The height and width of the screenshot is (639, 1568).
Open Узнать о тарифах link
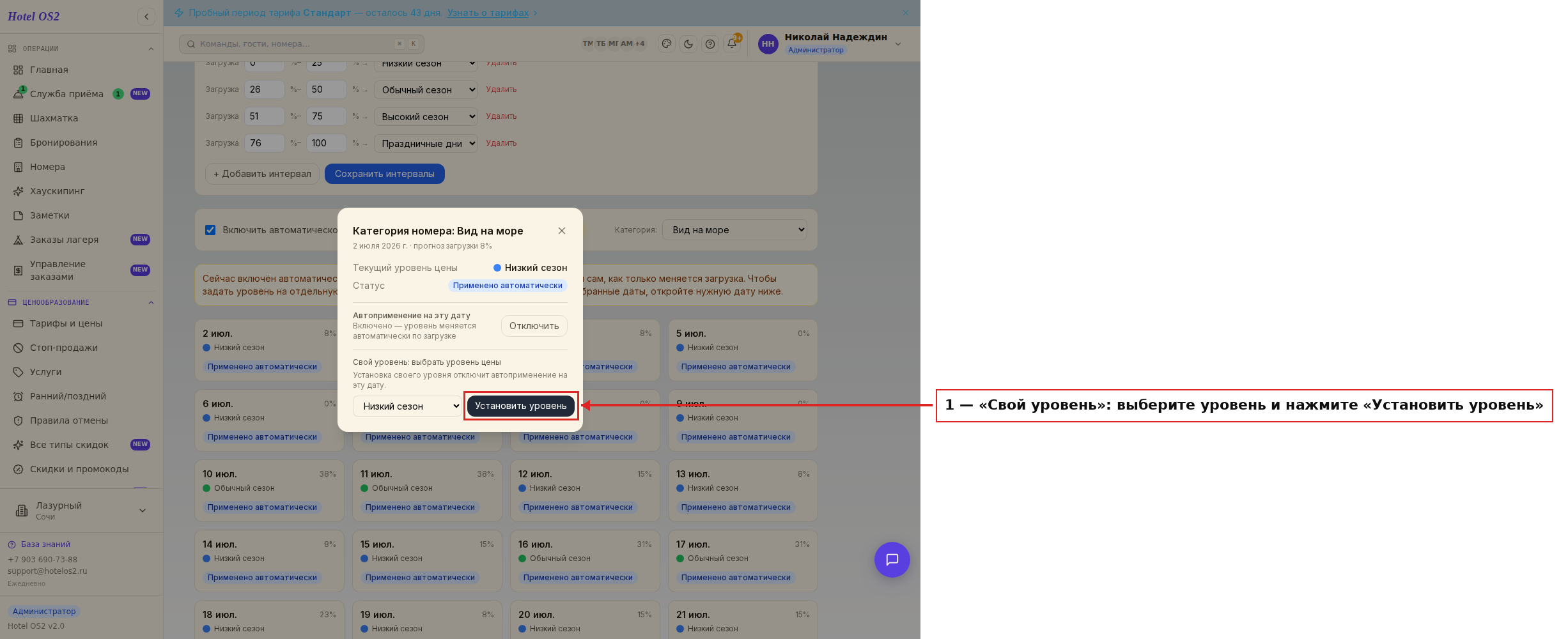(488, 13)
